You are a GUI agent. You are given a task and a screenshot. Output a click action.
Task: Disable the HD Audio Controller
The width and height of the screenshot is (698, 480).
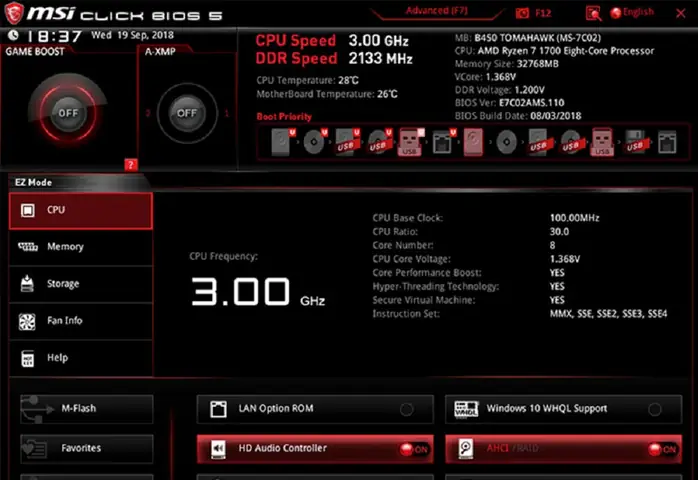(315, 449)
